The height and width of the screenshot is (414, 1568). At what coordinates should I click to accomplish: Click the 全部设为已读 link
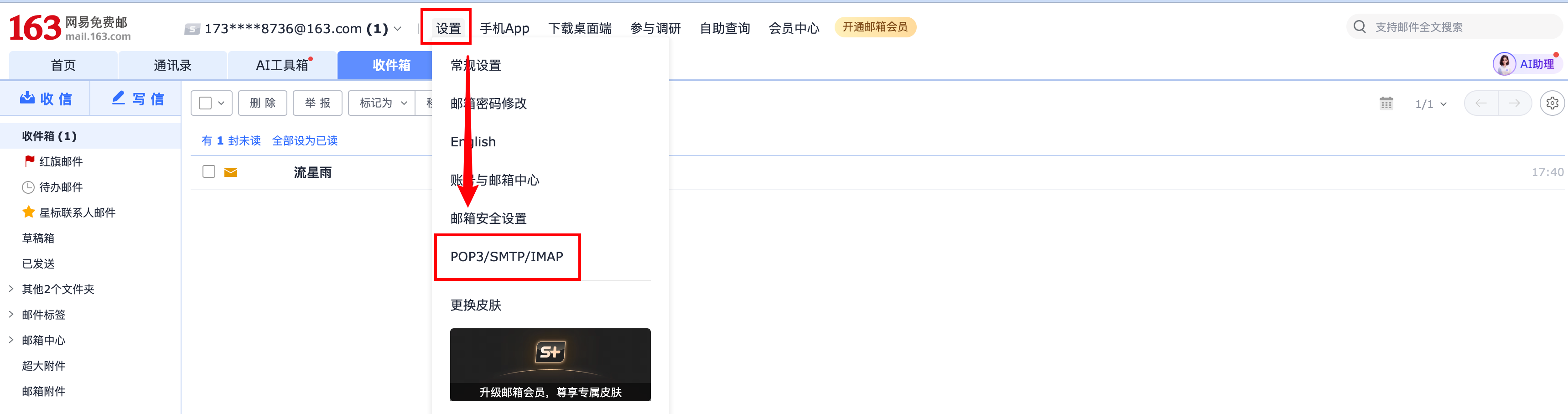[305, 140]
